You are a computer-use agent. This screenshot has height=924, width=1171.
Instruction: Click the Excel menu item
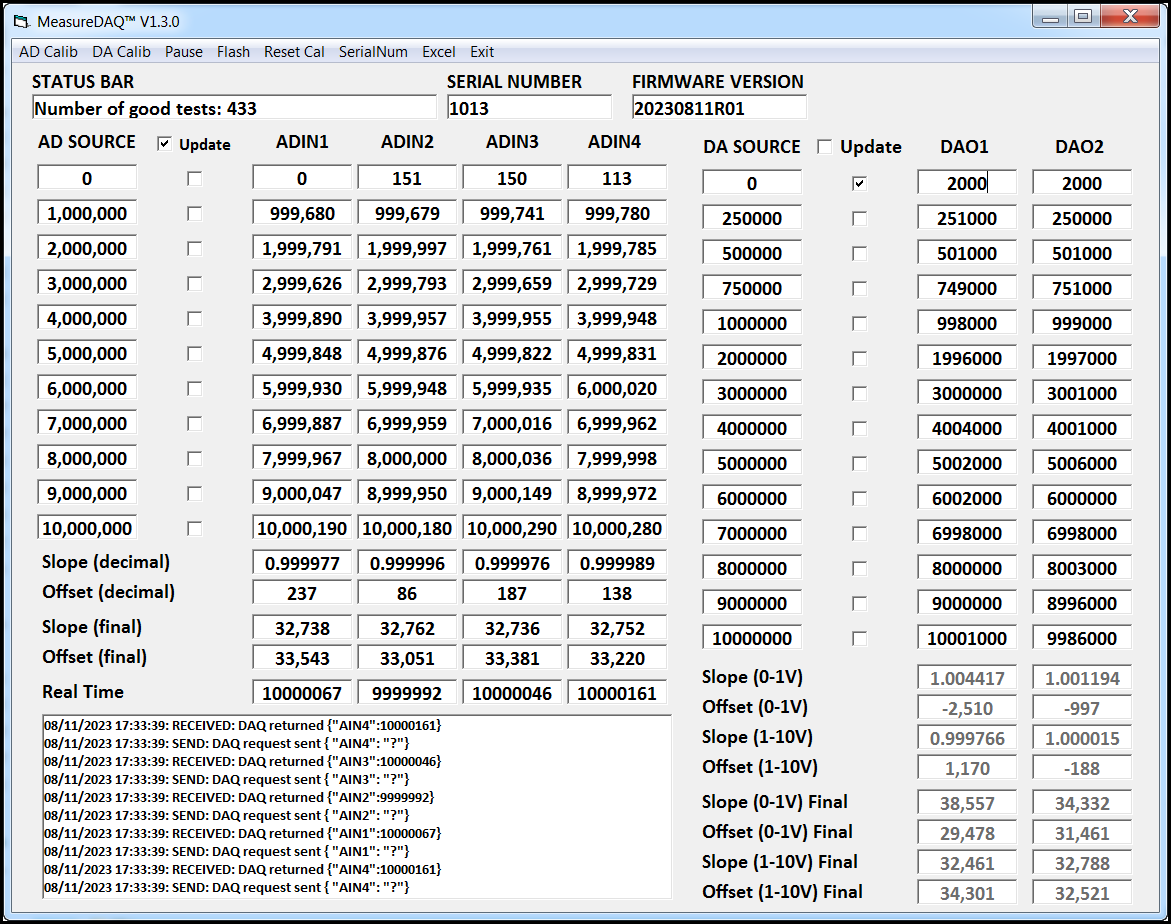click(438, 52)
